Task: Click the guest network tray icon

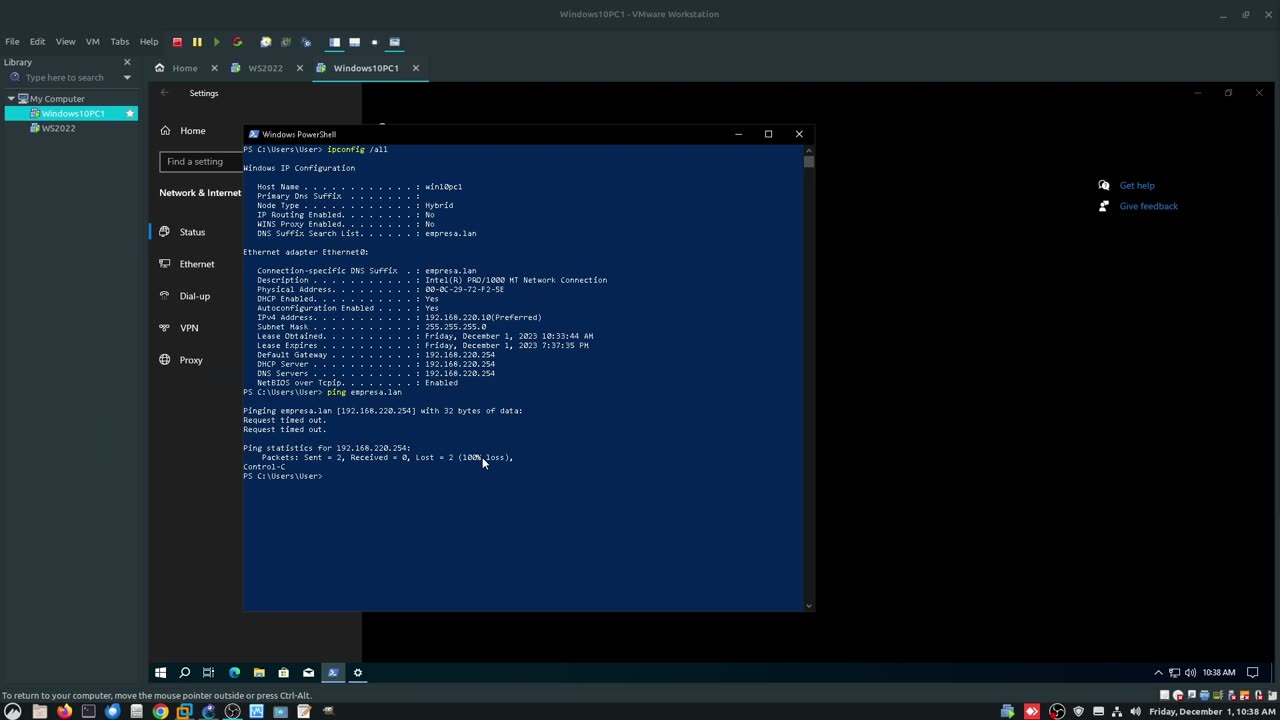Action: [1175, 673]
